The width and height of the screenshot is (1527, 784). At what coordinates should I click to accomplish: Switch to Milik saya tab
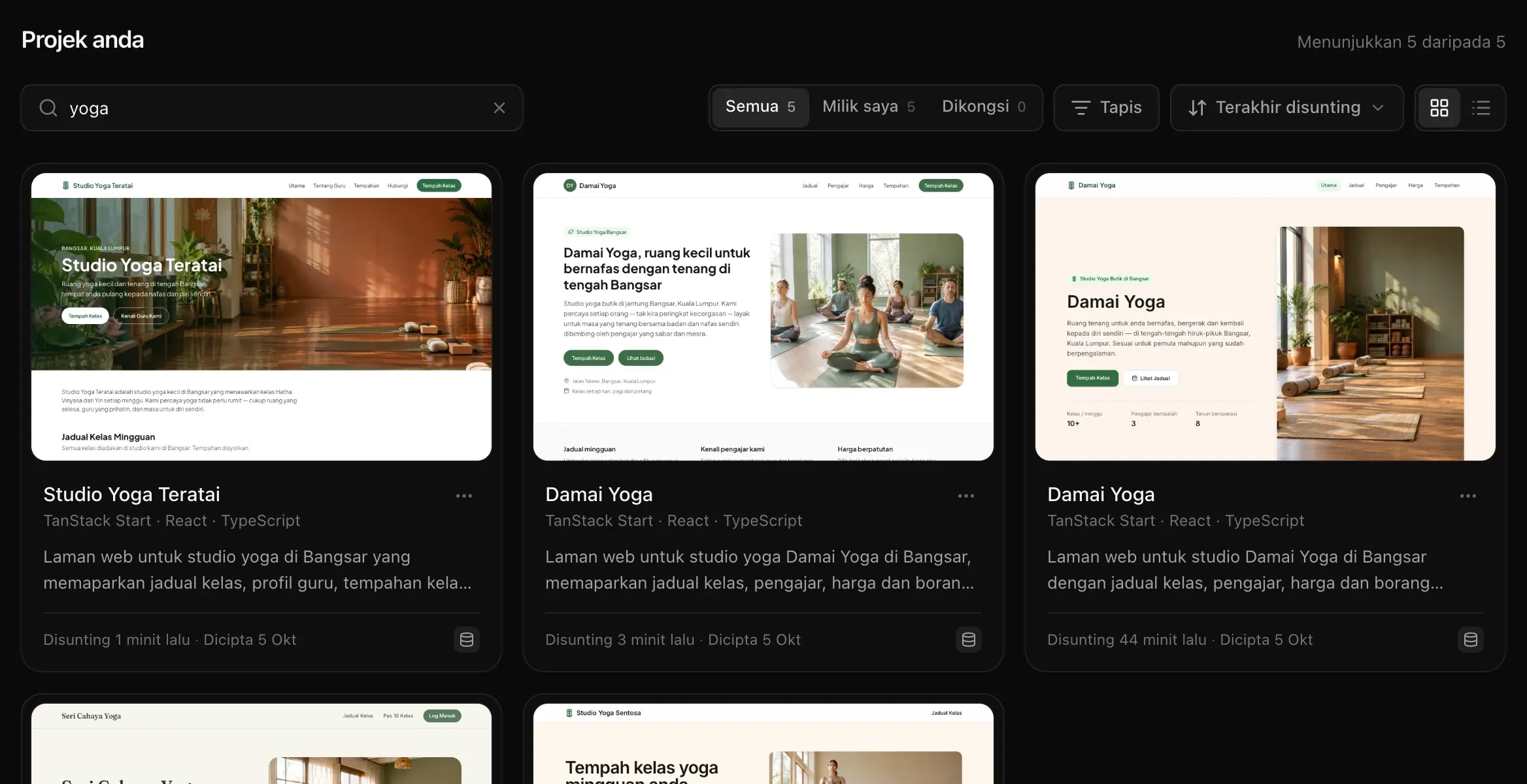coord(869,107)
